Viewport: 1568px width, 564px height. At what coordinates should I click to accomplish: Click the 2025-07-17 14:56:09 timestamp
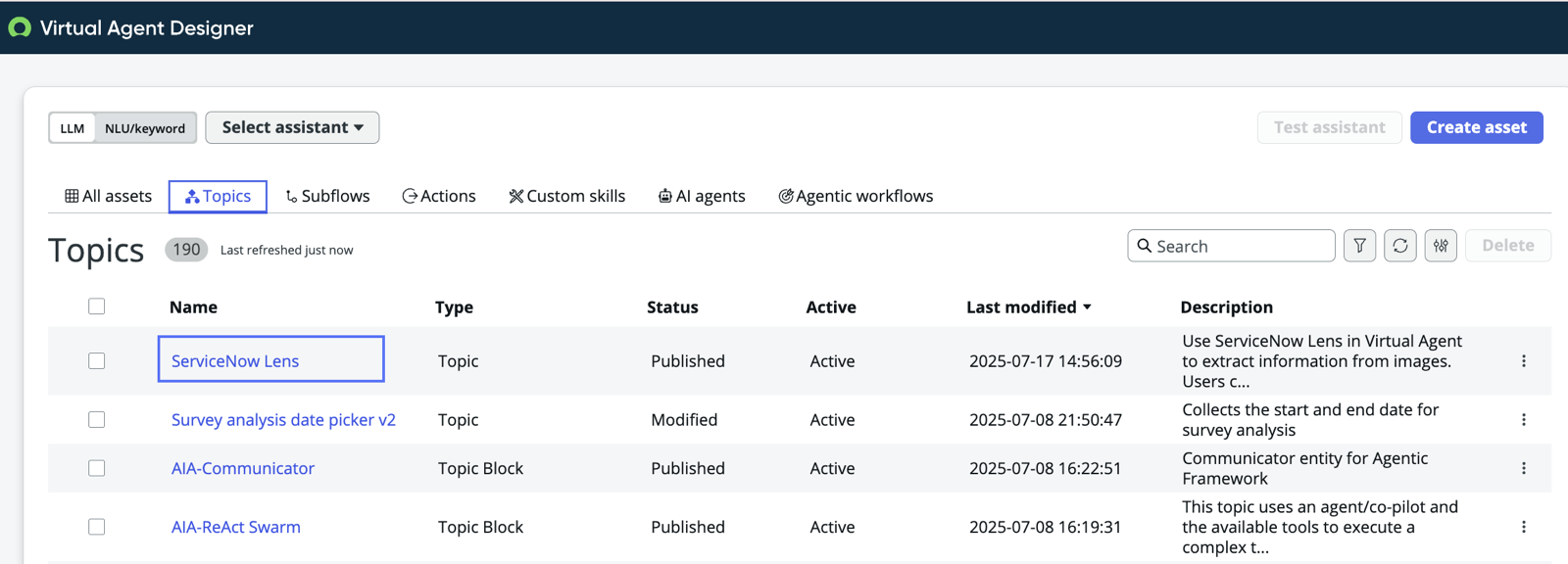tap(1046, 361)
